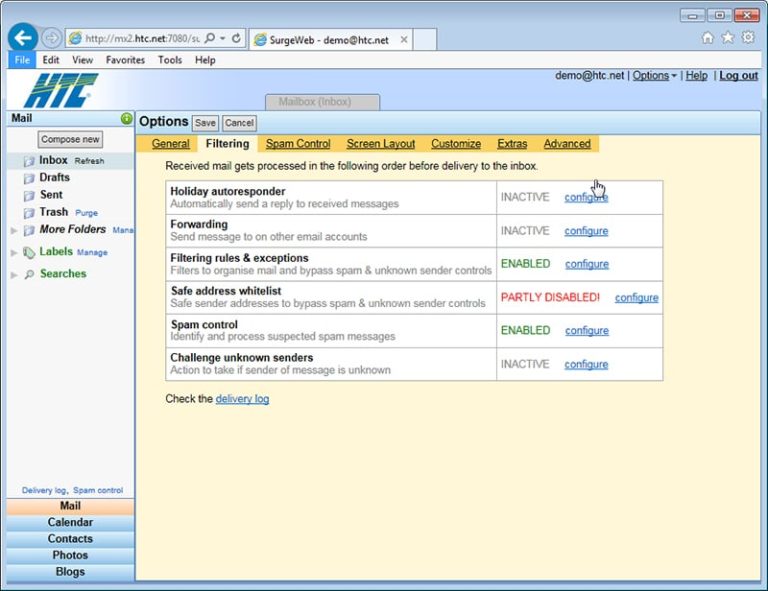The height and width of the screenshot is (591, 768).
Task: Open the Blogs section
Action: click(70, 572)
